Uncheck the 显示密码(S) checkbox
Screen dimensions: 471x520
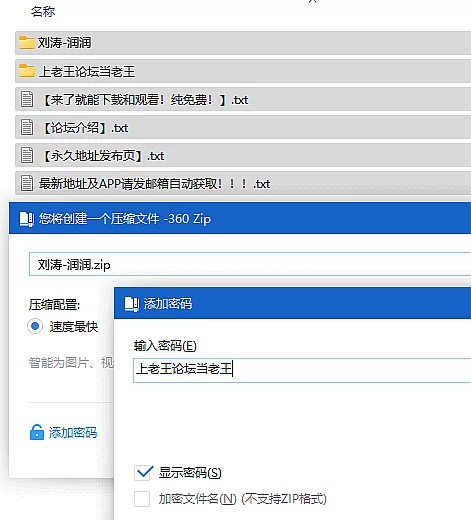coord(143,473)
